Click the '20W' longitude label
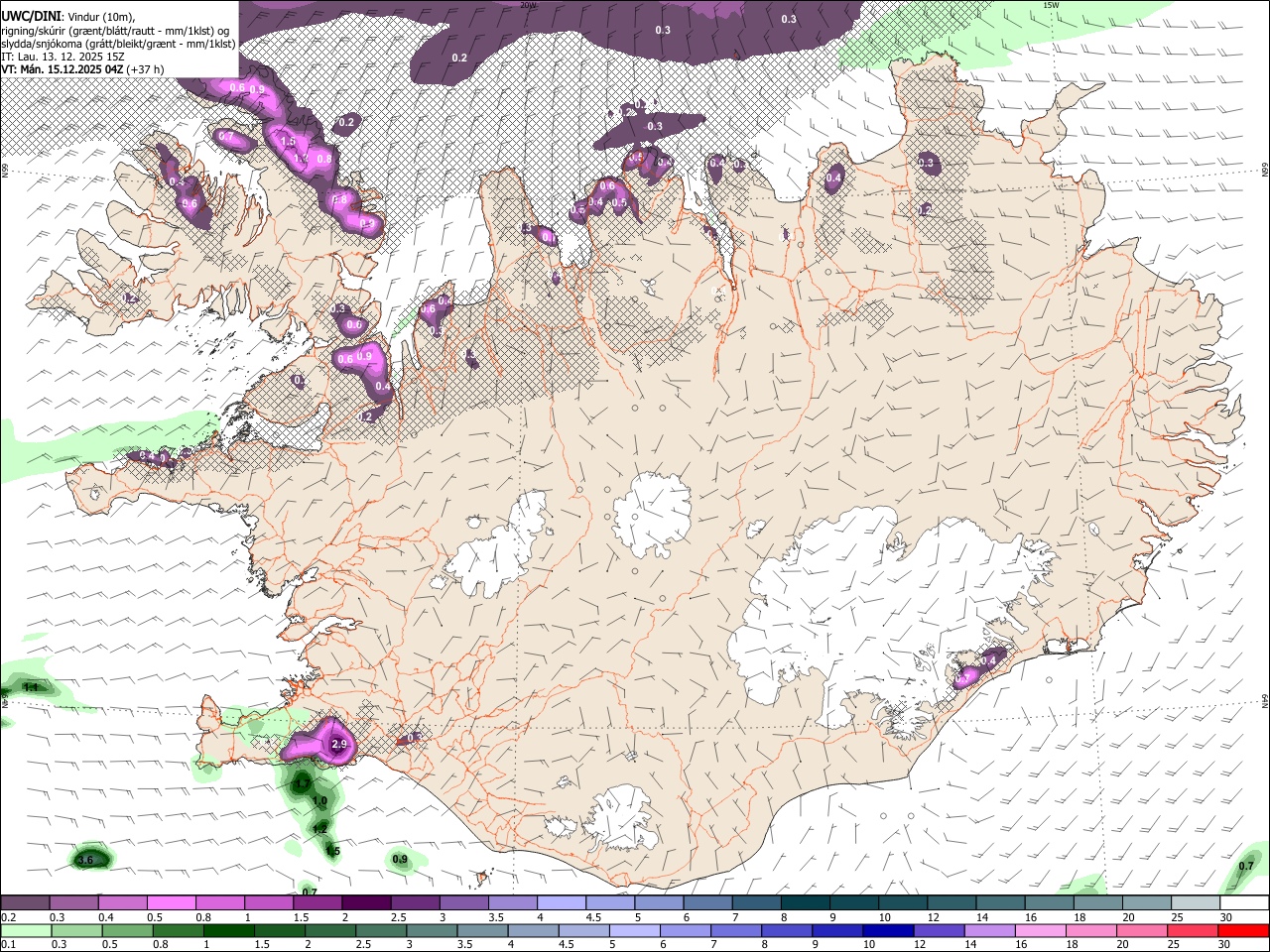 528,5
